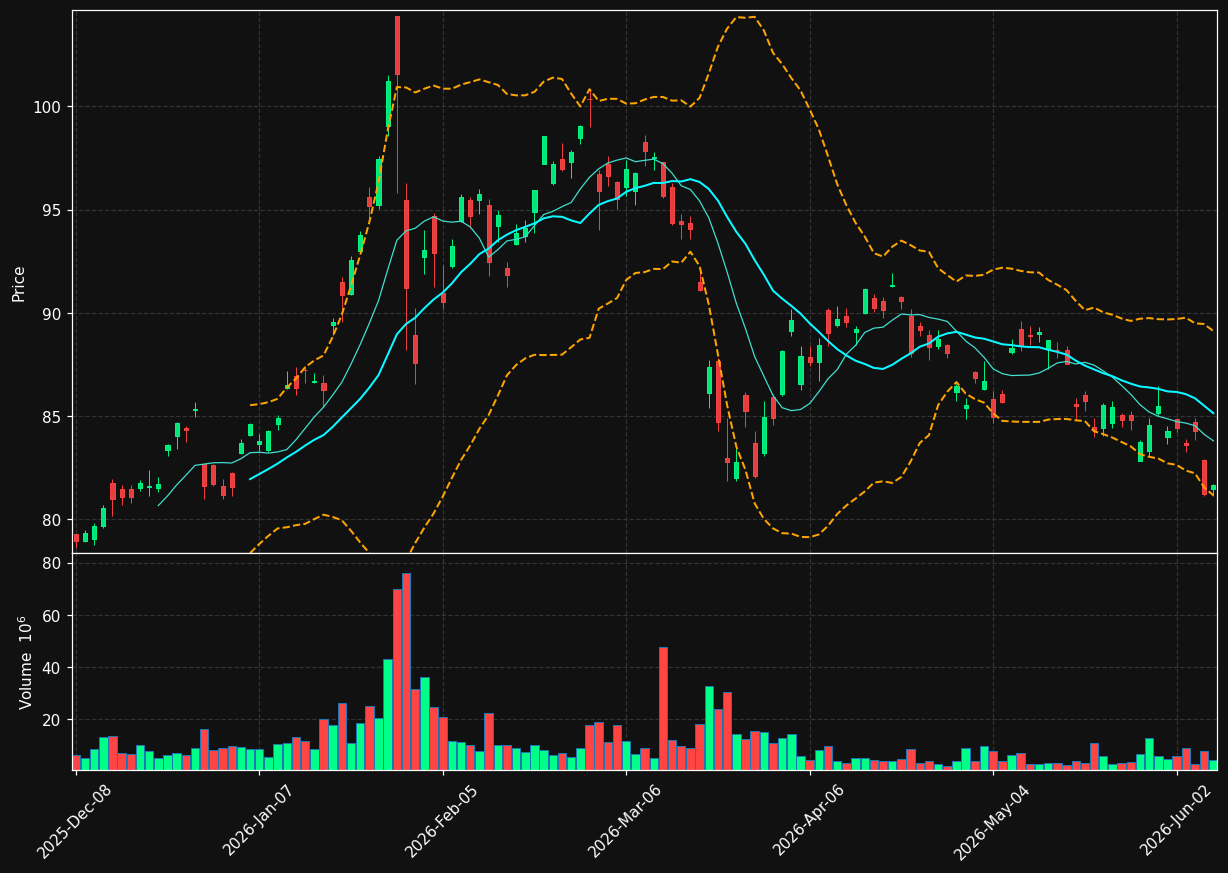The width and height of the screenshot is (1228, 873).
Task: Click the 90 price tick label
Action: 52,314
